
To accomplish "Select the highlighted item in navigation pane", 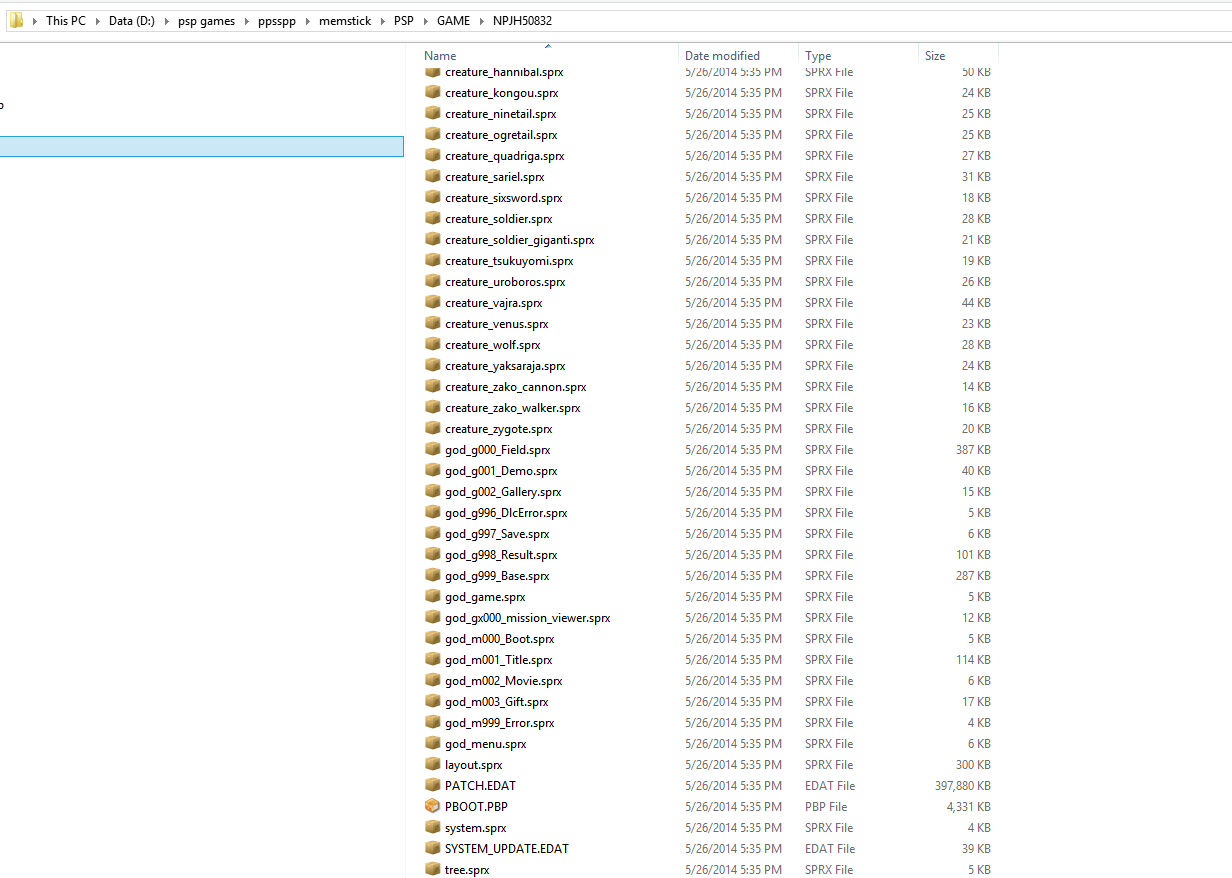I will tap(200, 146).
